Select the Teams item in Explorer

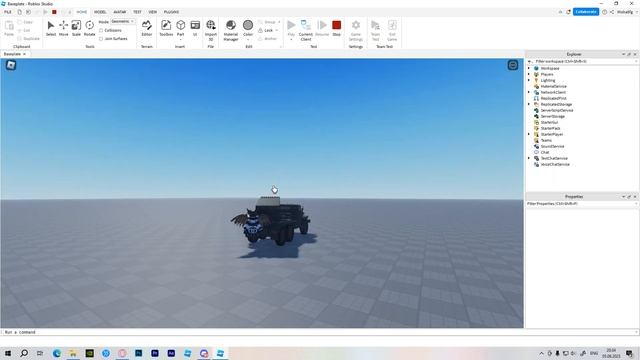click(546, 140)
